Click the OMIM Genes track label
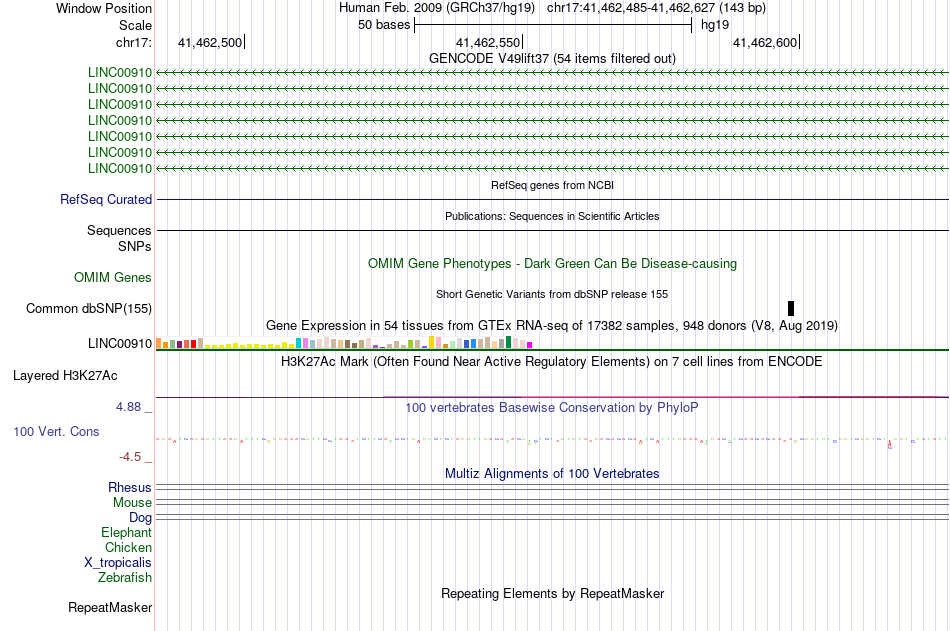The height and width of the screenshot is (631, 950). 113,278
